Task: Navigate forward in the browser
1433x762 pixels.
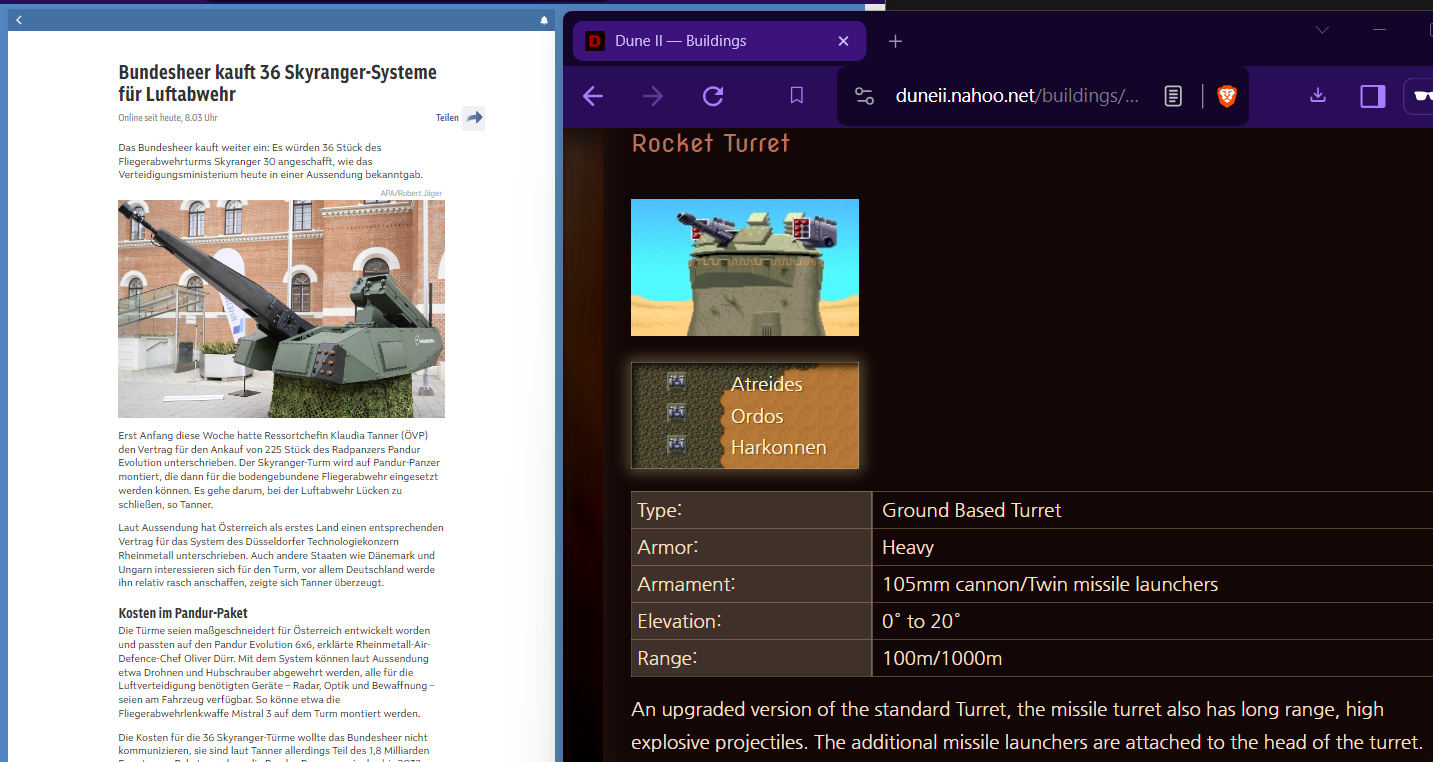Action: click(653, 96)
